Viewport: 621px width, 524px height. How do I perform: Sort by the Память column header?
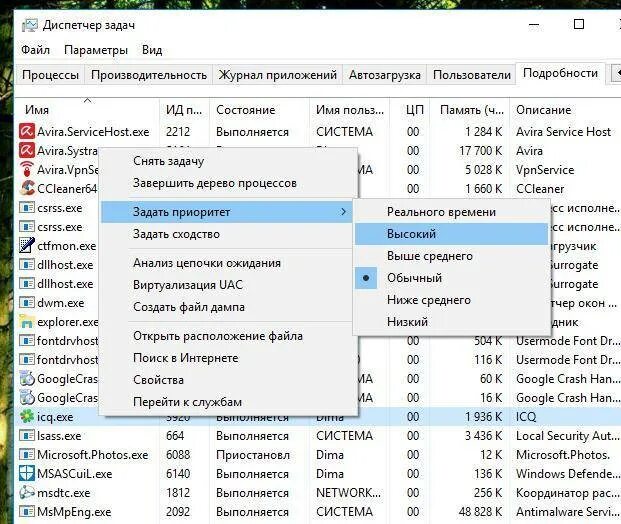(469, 110)
